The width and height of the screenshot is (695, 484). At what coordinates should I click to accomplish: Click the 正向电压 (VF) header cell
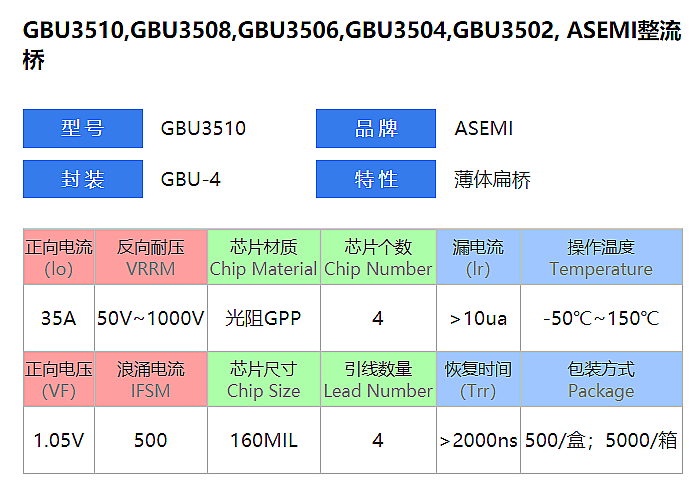click(59, 379)
